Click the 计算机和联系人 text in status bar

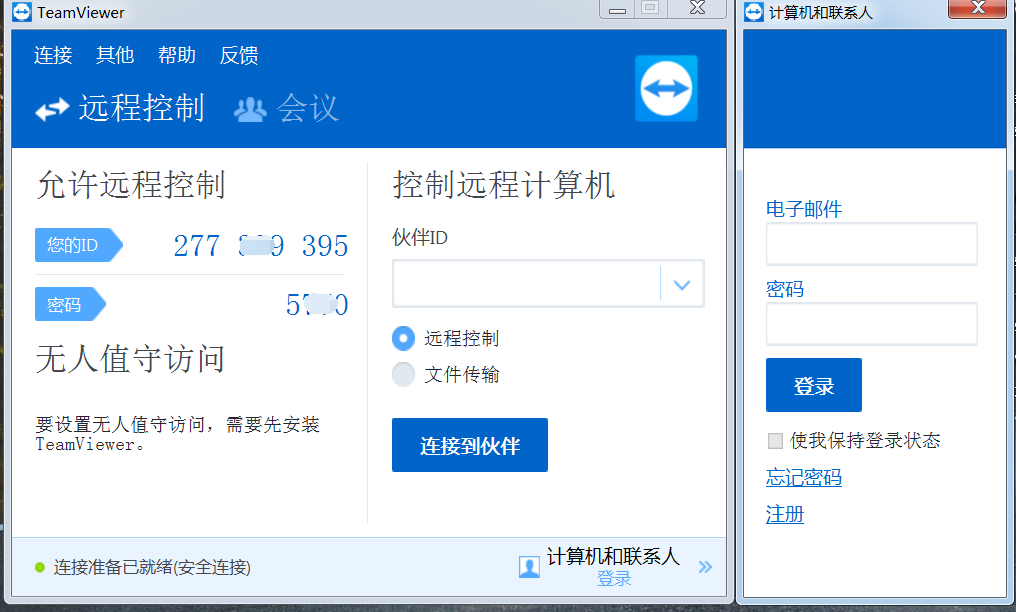point(613,556)
